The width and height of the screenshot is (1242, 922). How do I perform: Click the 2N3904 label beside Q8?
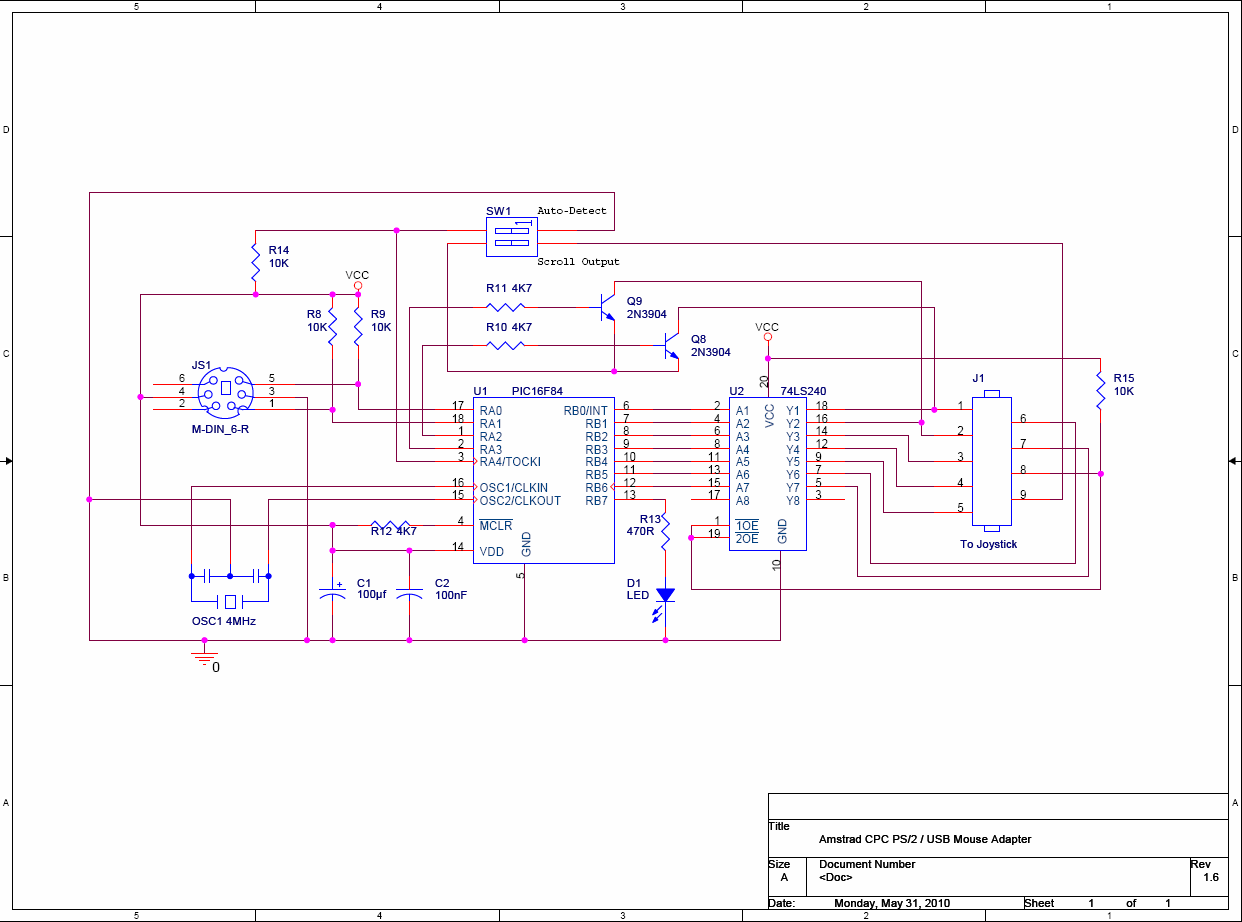click(x=711, y=352)
